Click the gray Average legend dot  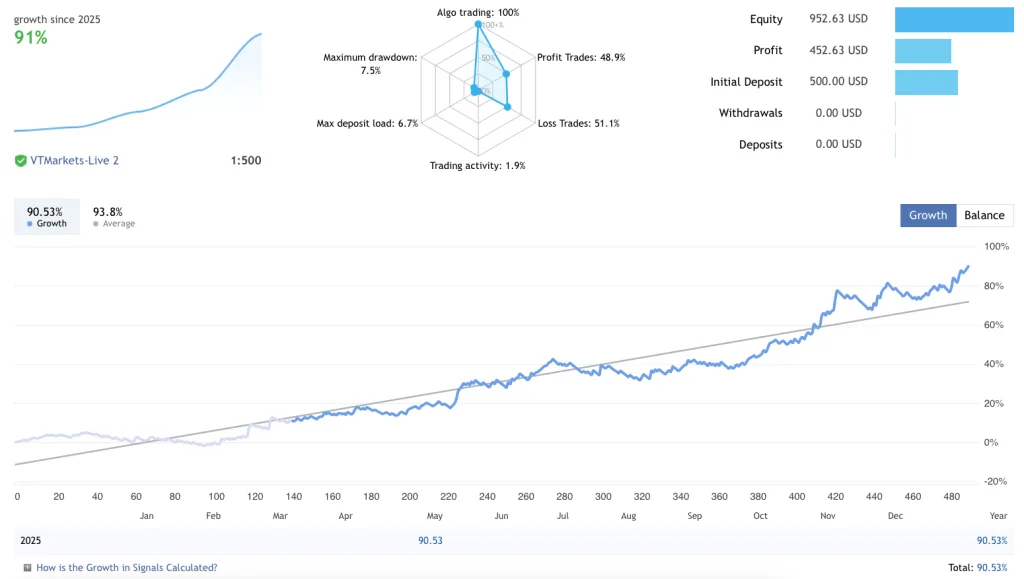[96, 224]
